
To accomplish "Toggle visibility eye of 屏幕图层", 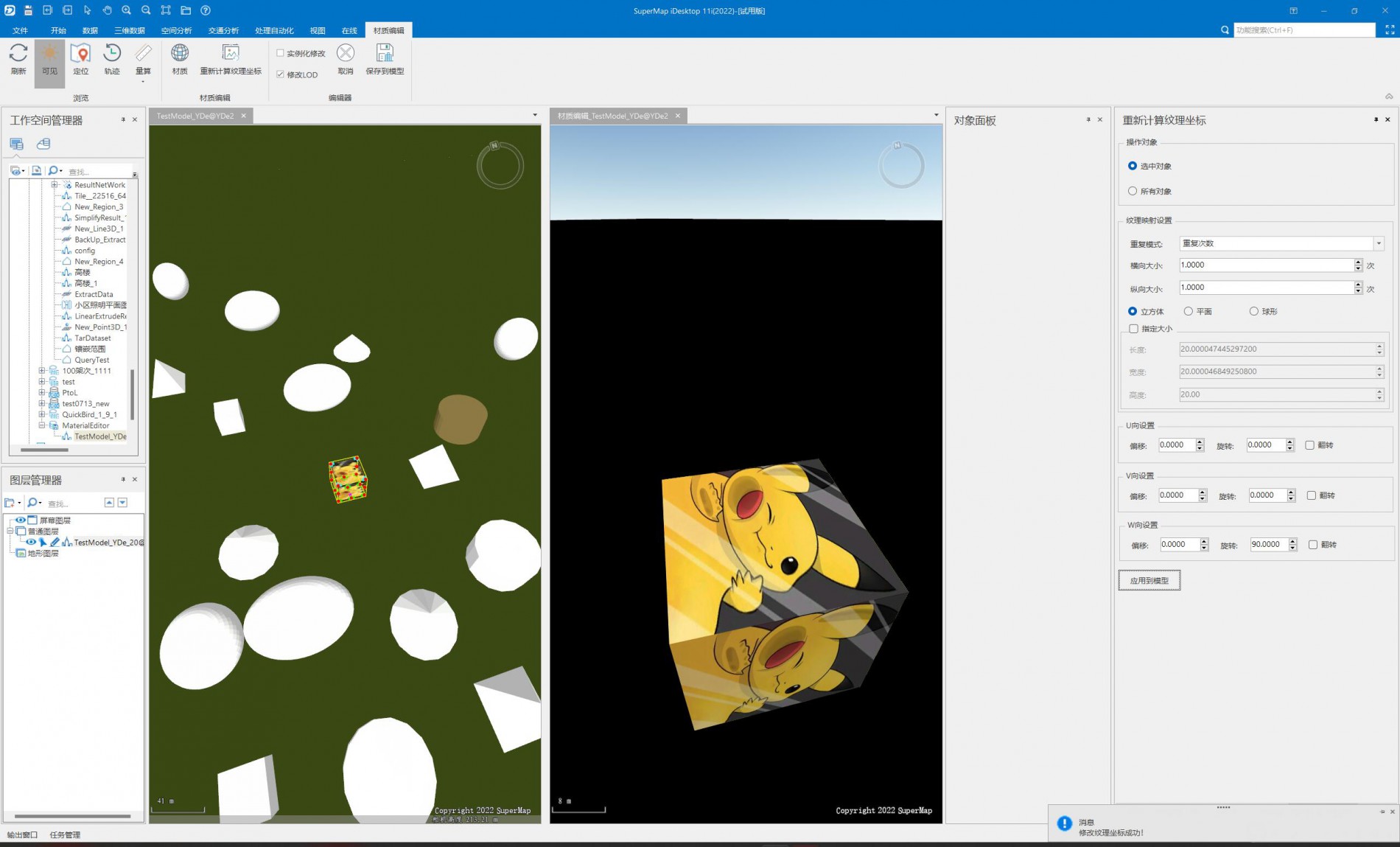I will 21,520.
